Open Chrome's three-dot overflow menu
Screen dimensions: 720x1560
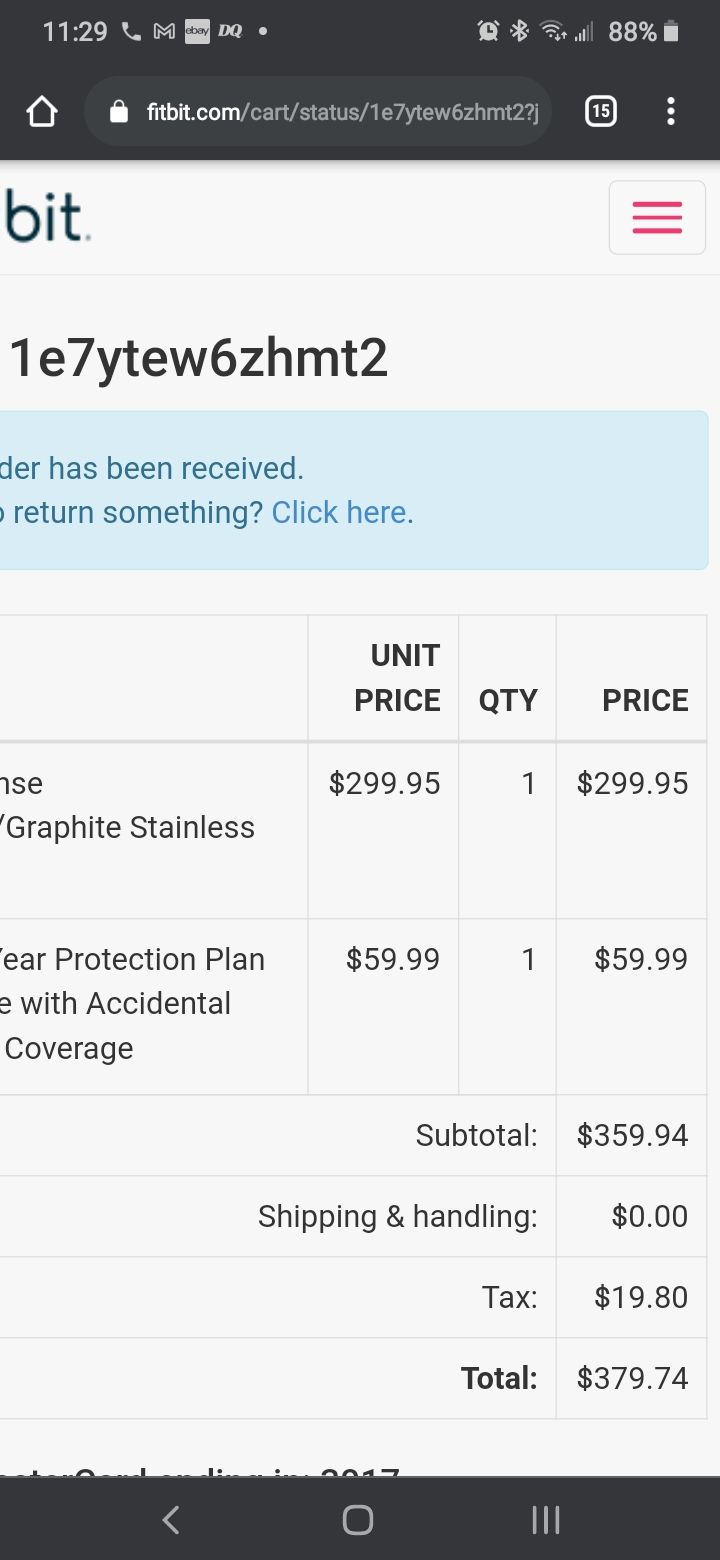click(x=670, y=111)
